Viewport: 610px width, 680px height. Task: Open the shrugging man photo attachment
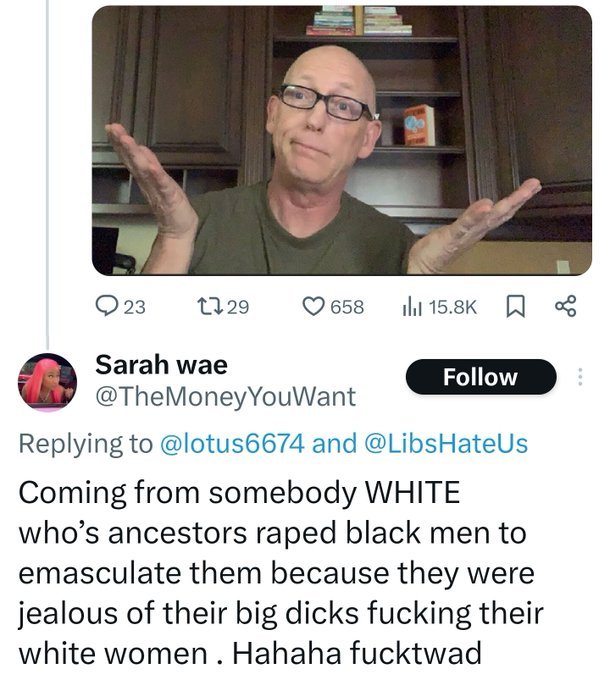tap(342, 140)
